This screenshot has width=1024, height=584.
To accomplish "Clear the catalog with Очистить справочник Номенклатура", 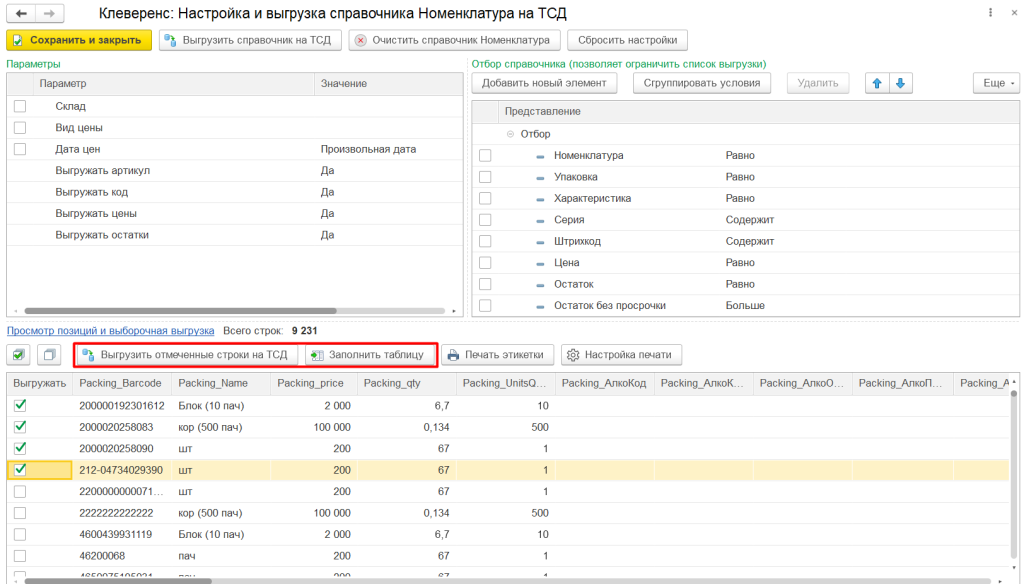I will (454, 40).
